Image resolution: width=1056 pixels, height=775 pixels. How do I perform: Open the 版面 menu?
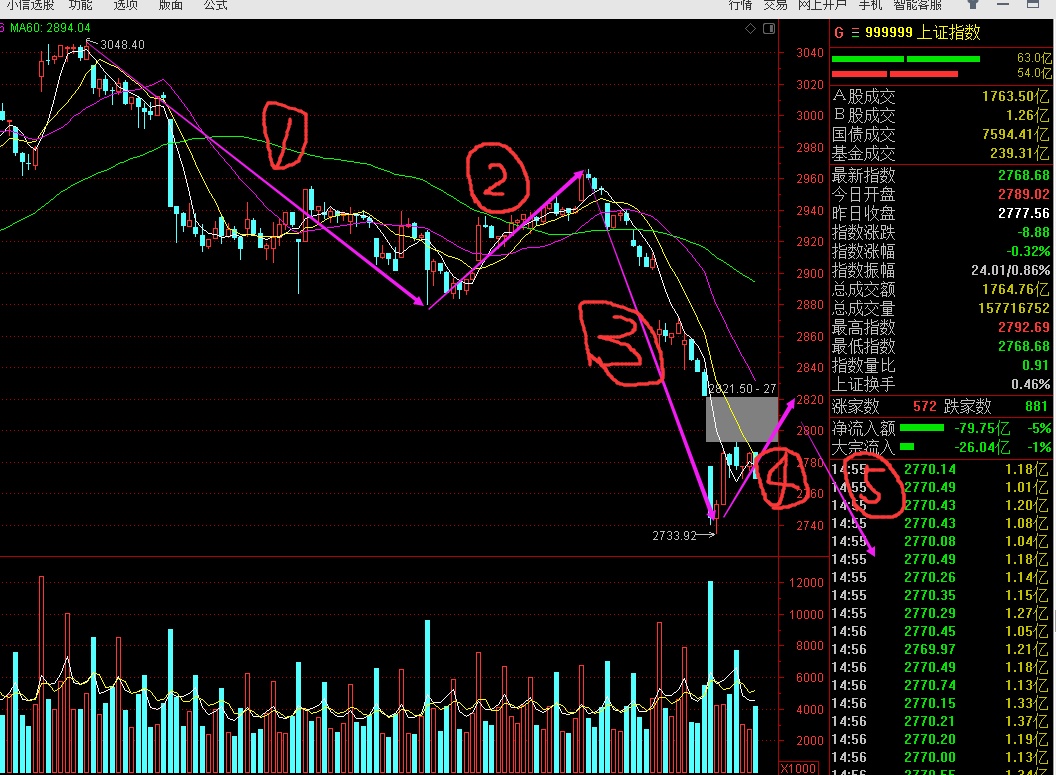171,5
